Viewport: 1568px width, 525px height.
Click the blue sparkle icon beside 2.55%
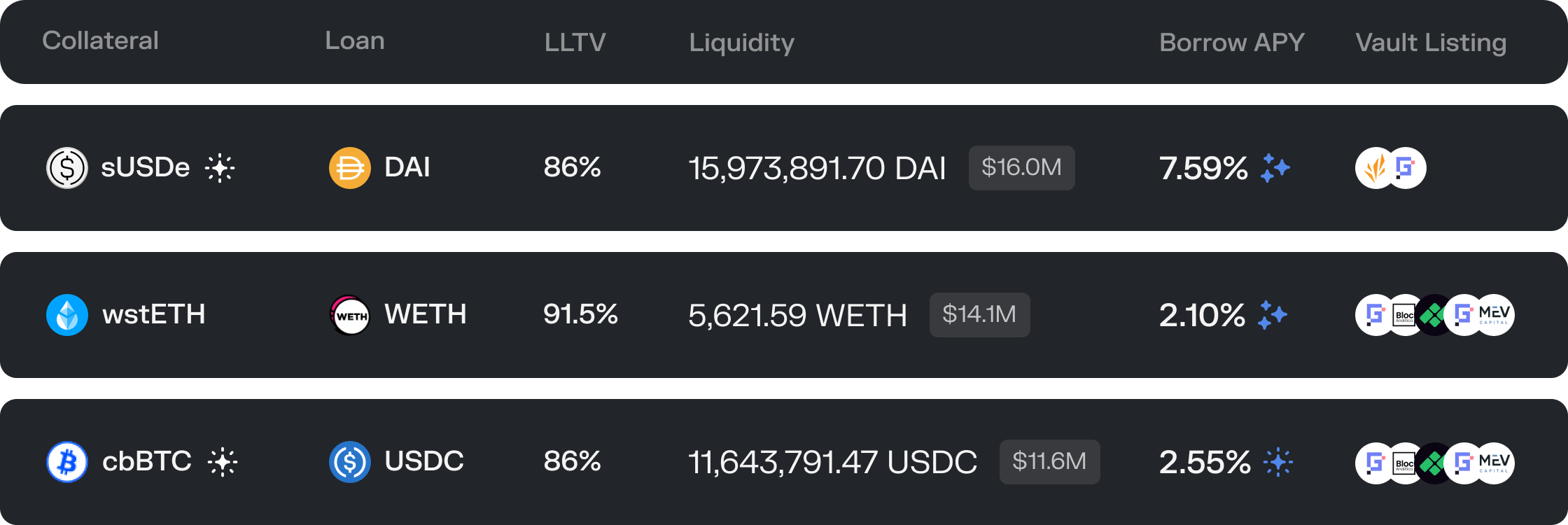pos(1278,462)
